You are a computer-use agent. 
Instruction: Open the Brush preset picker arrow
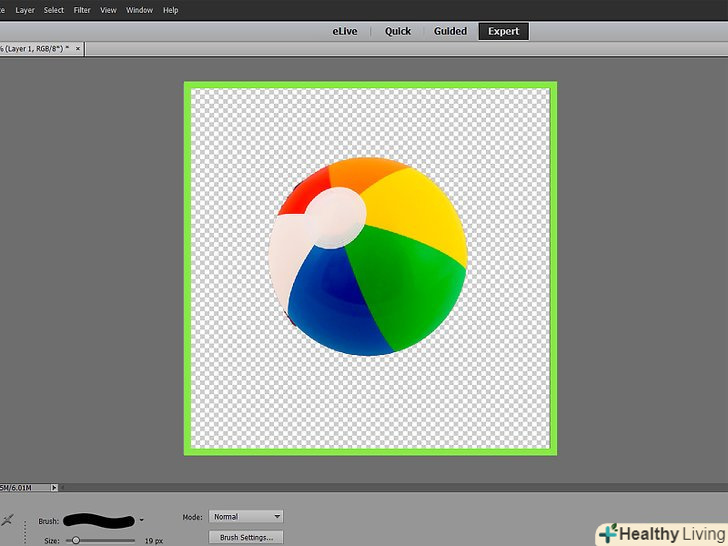142,520
